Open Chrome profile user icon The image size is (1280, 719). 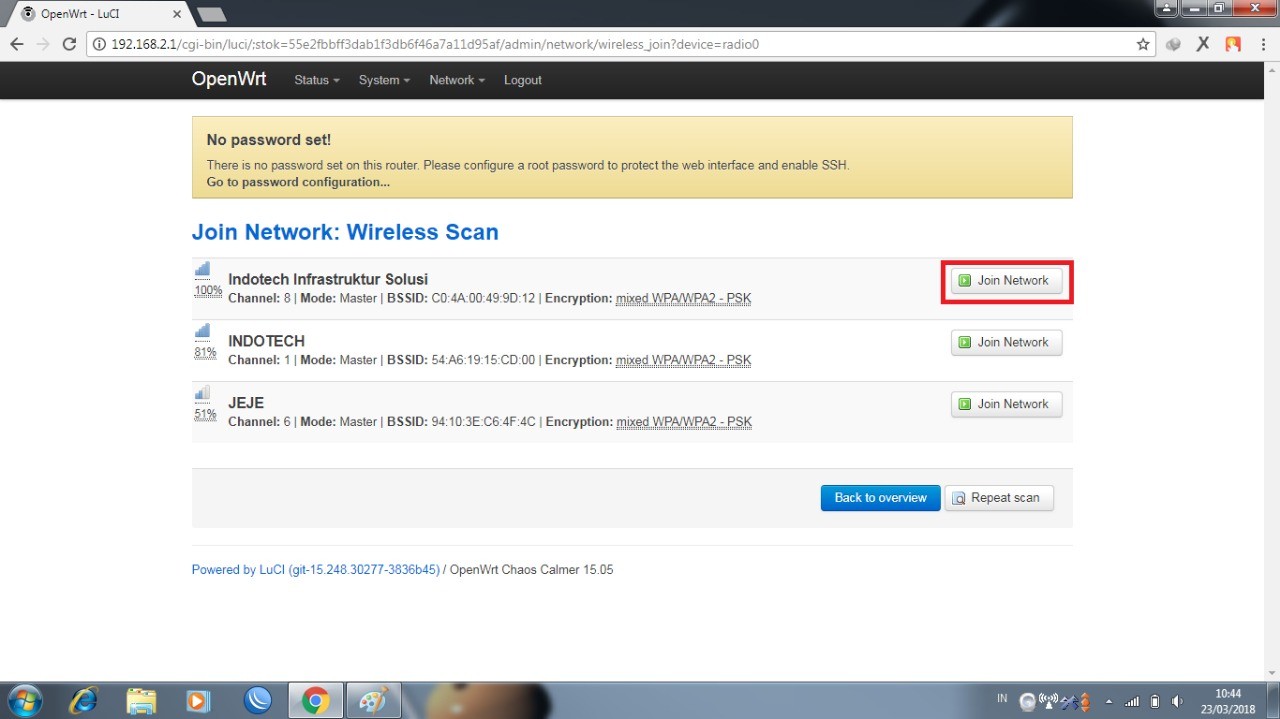point(1166,9)
